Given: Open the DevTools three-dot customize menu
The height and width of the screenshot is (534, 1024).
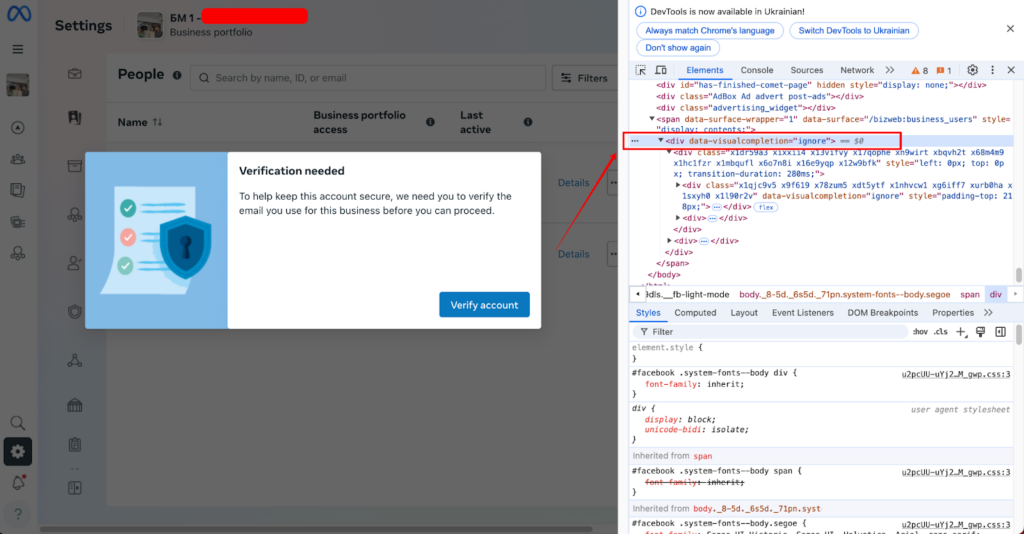Looking at the screenshot, I should coord(993,70).
